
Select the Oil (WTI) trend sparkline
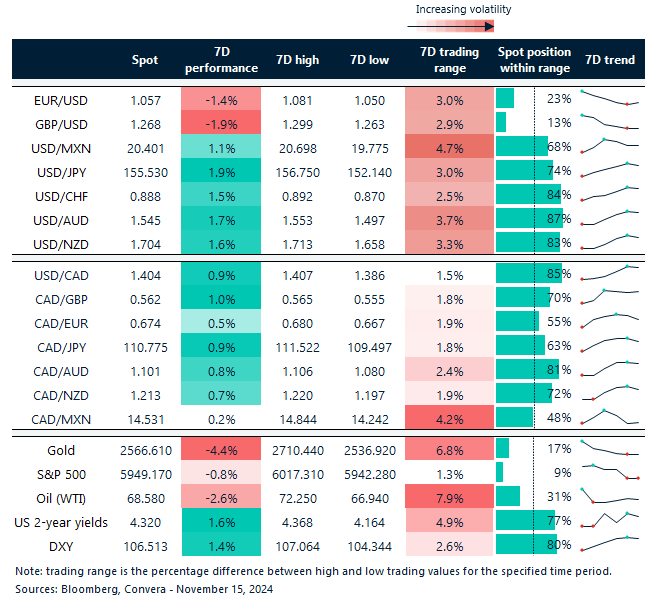point(609,496)
